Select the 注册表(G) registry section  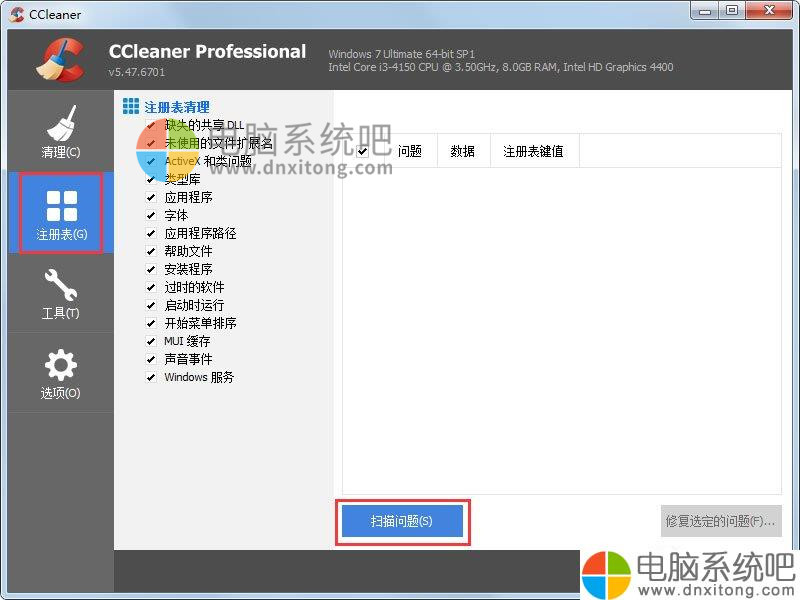click(x=61, y=213)
